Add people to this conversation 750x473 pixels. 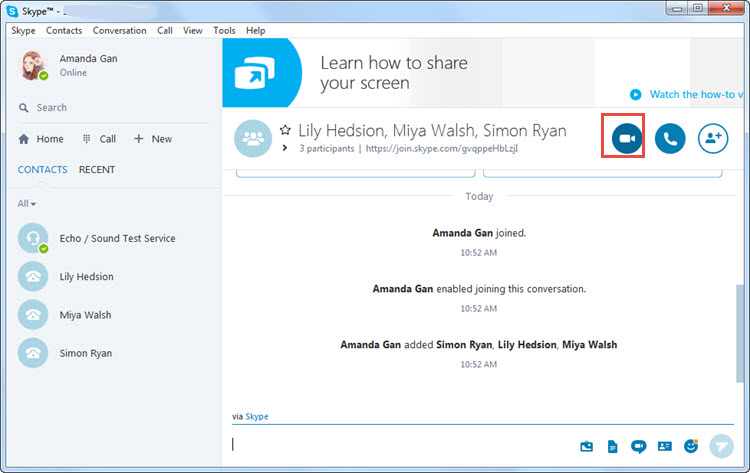713,138
